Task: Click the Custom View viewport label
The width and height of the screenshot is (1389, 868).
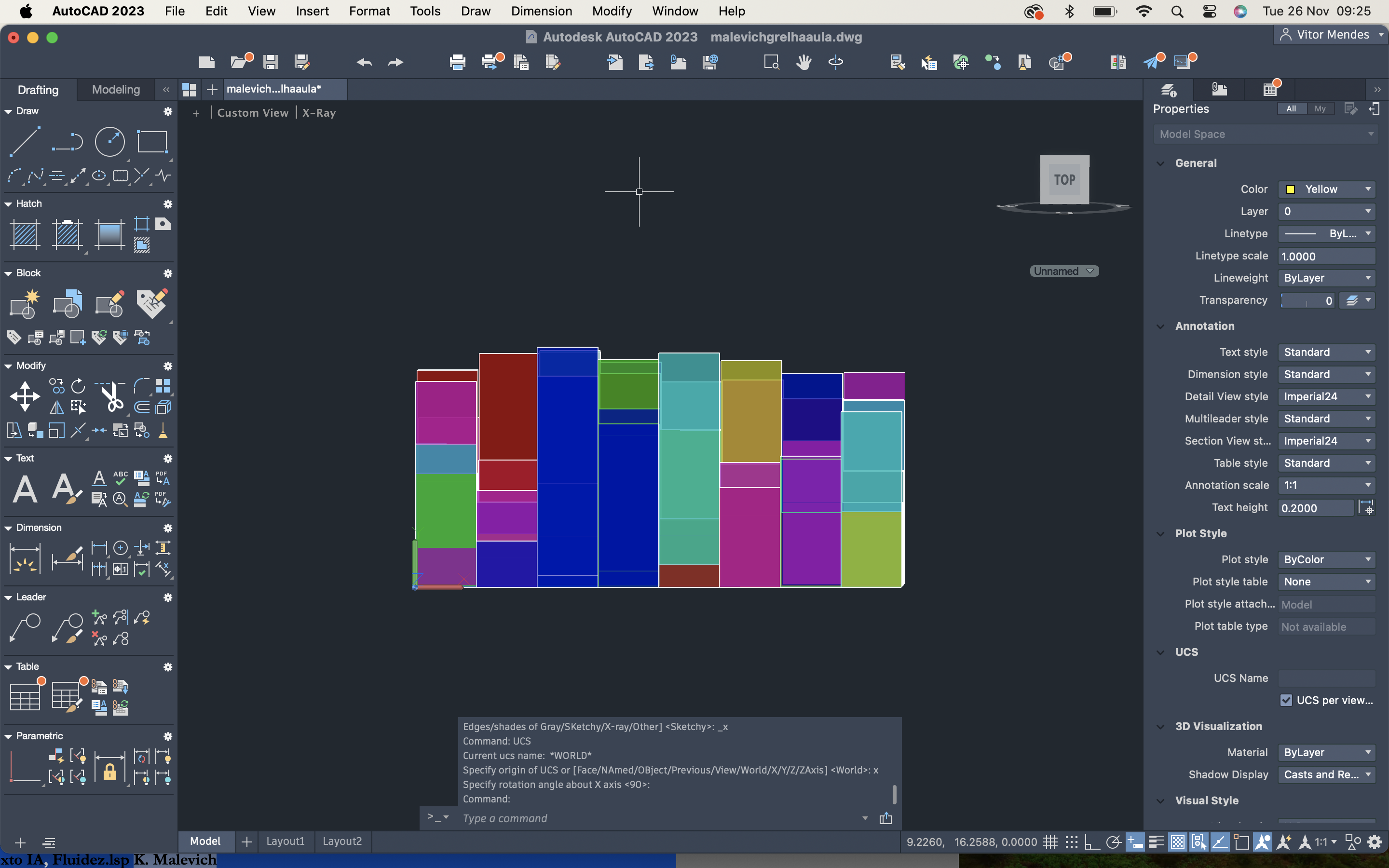Action: click(x=253, y=113)
